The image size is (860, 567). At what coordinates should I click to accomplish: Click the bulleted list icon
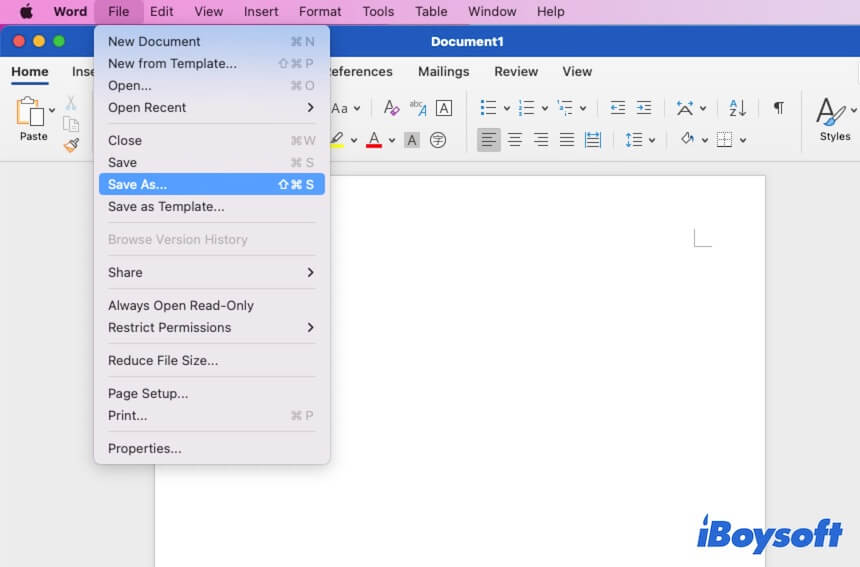tap(488, 107)
